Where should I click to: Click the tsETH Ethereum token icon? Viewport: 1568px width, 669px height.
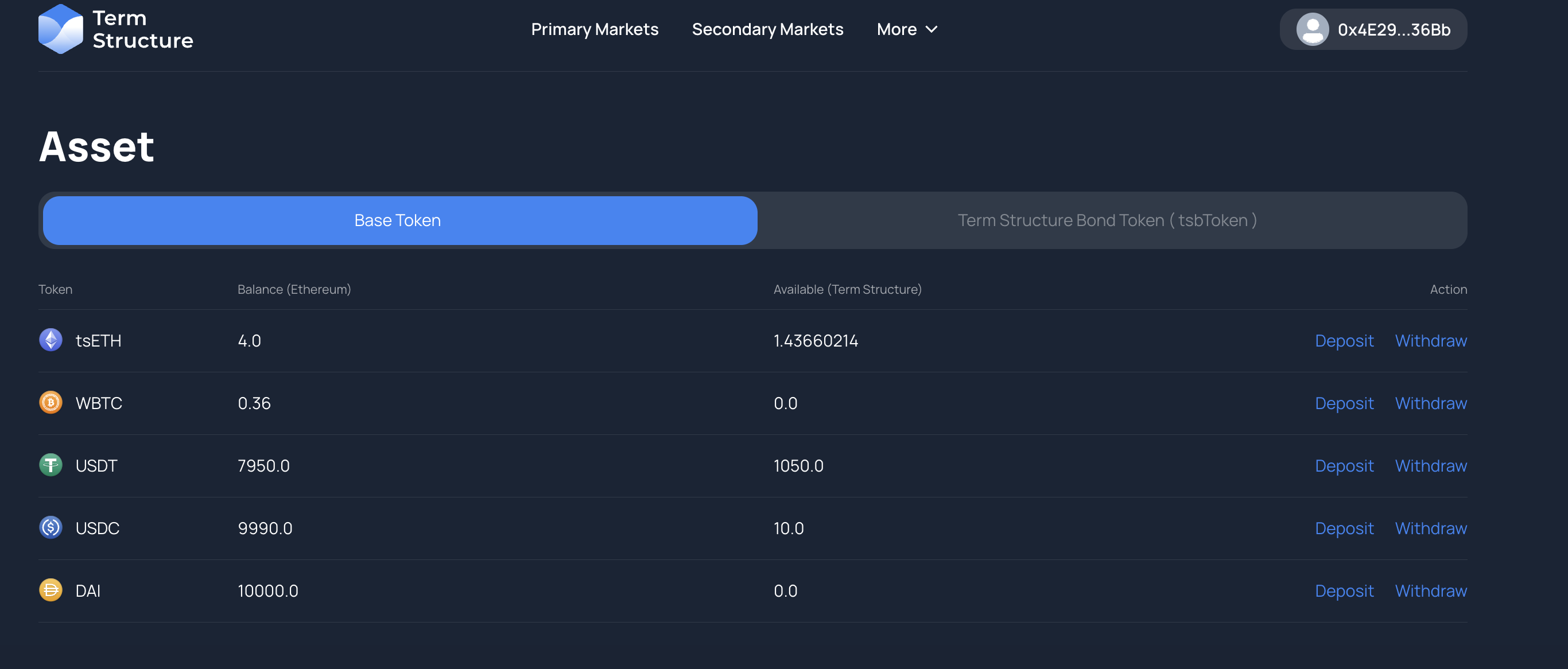pyautogui.click(x=51, y=340)
